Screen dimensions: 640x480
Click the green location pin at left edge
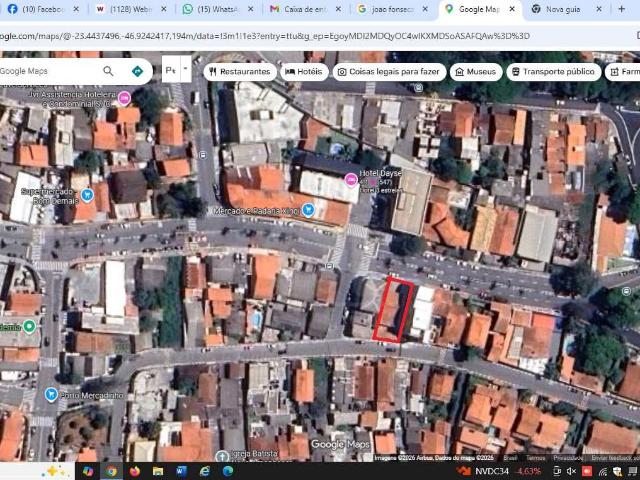click(29, 327)
